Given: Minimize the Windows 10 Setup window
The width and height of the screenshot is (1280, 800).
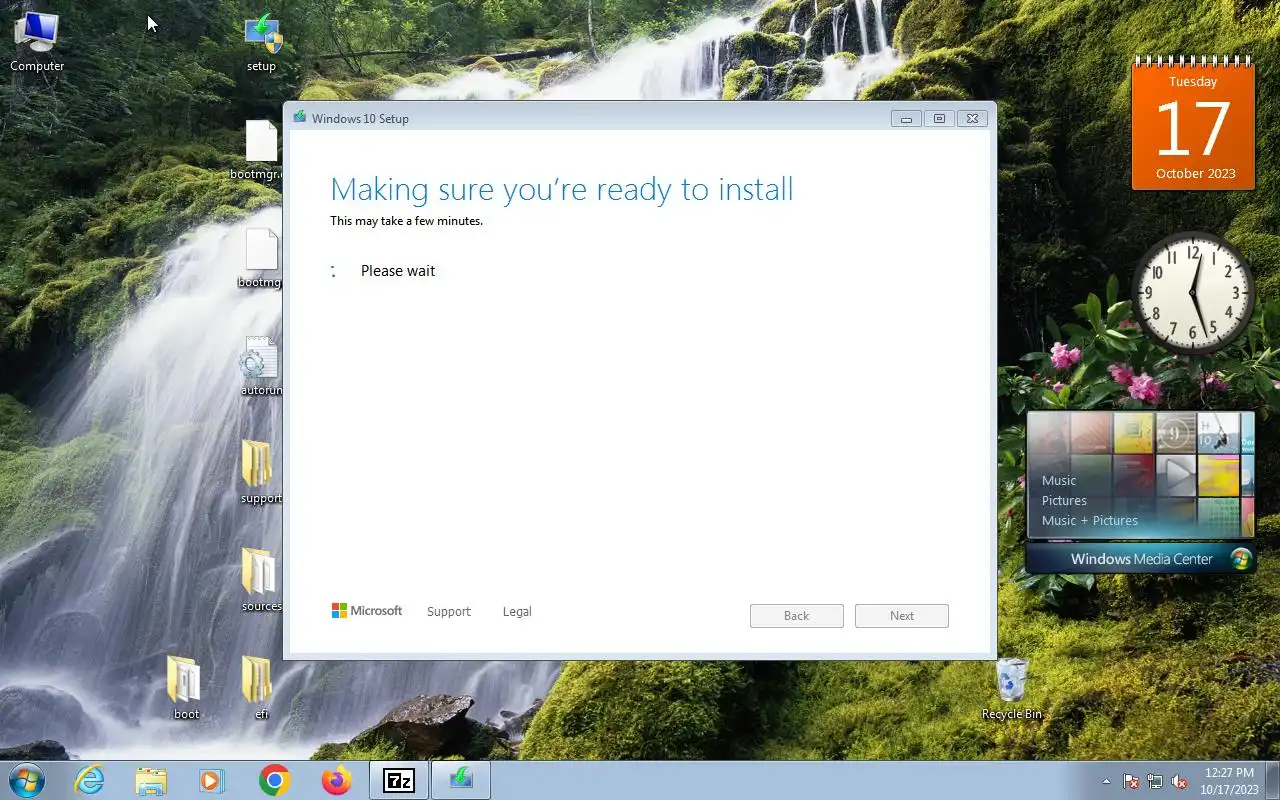Looking at the screenshot, I should (x=907, y=119).
